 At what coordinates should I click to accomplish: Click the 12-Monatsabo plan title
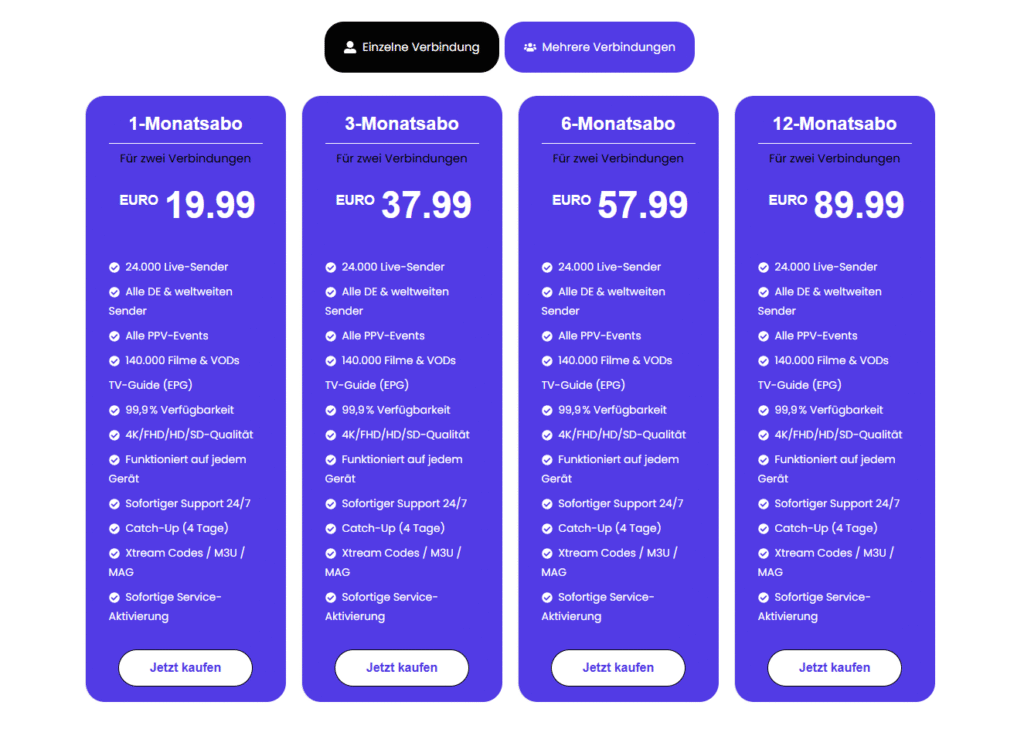(834, 124)
